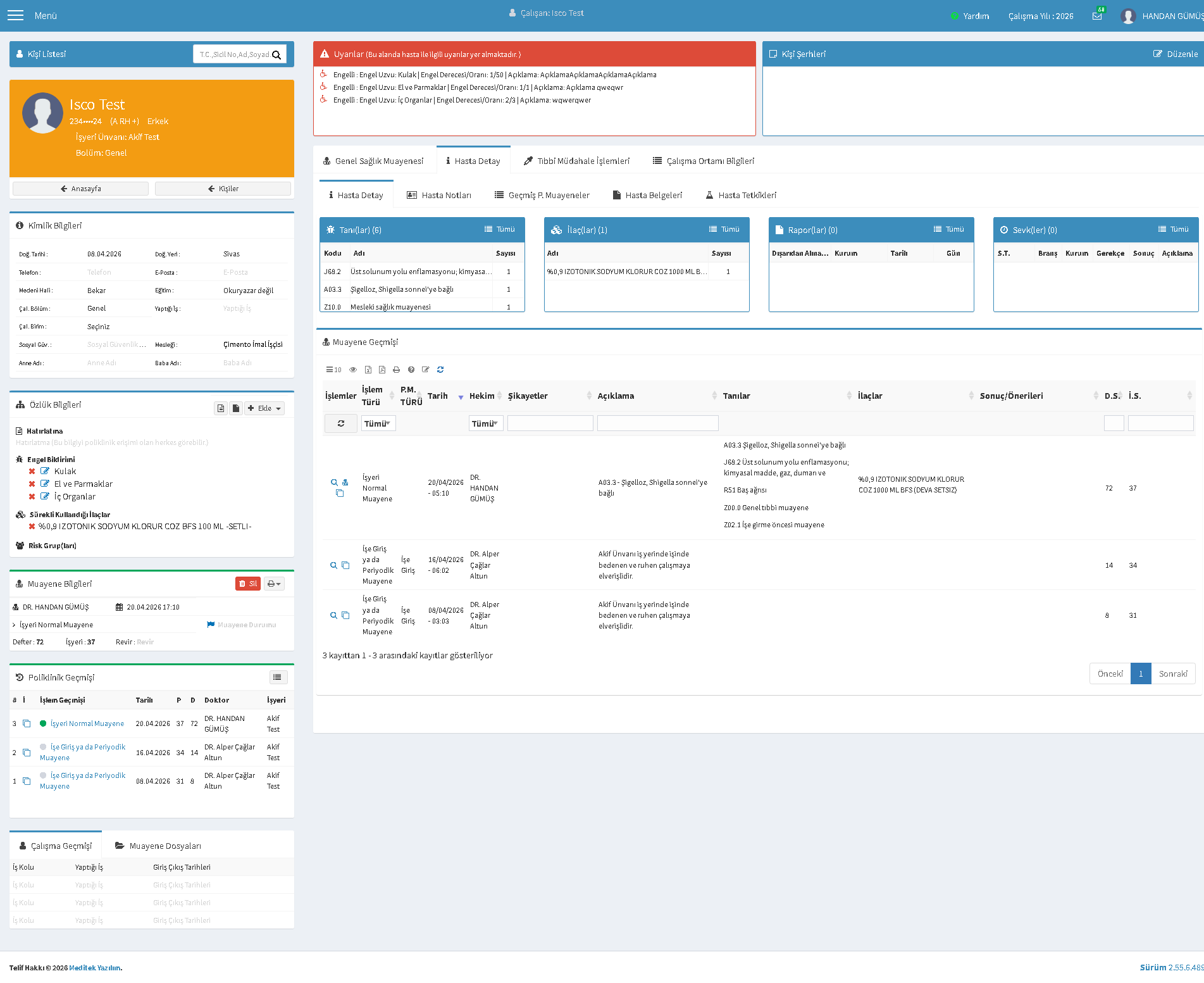The width and height of the screenshot is (1204, 983).
Task: Edit the El ve Parmaklar disability entry
Action: (45, 484)
